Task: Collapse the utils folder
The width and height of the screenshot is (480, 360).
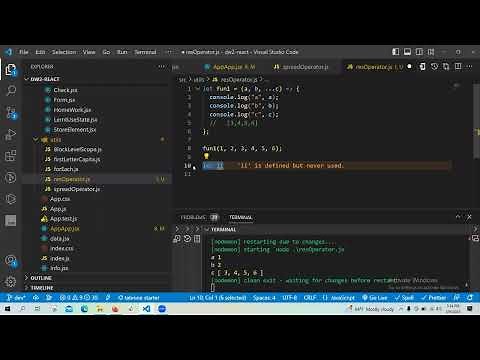Action: click(x=56, y=140)
